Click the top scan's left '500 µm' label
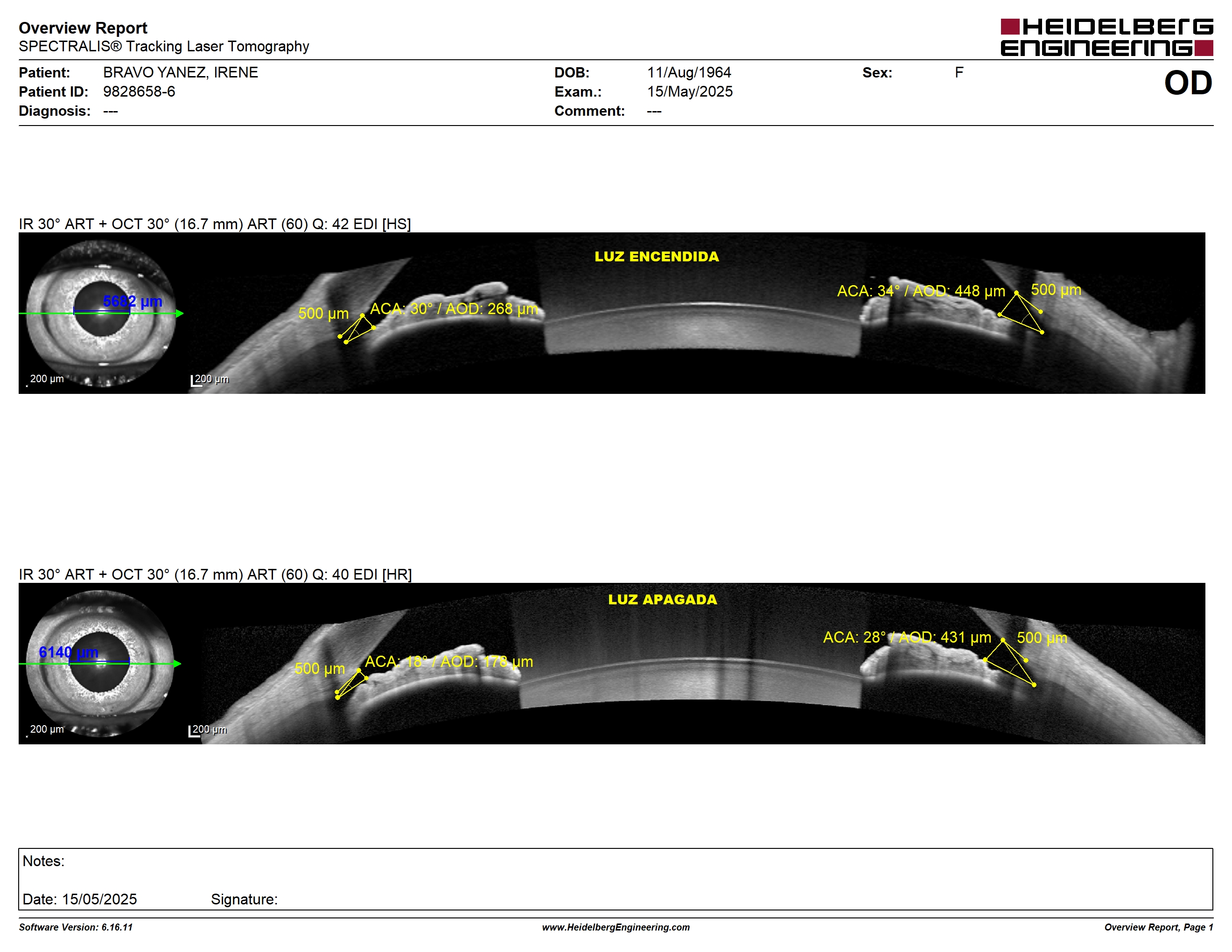 tap(323, 314)
